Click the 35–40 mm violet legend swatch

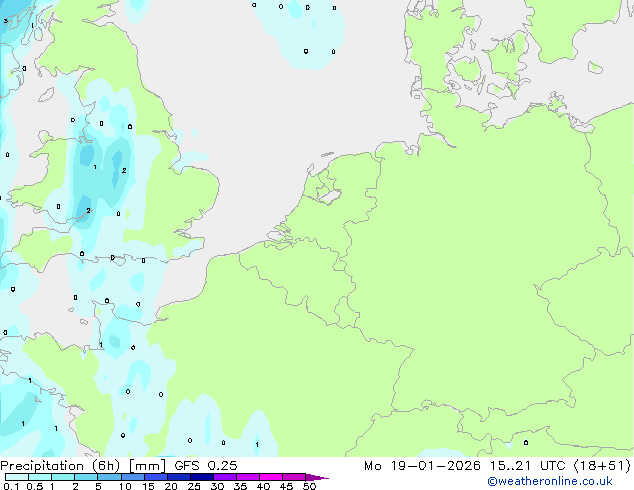click(247, 477)
